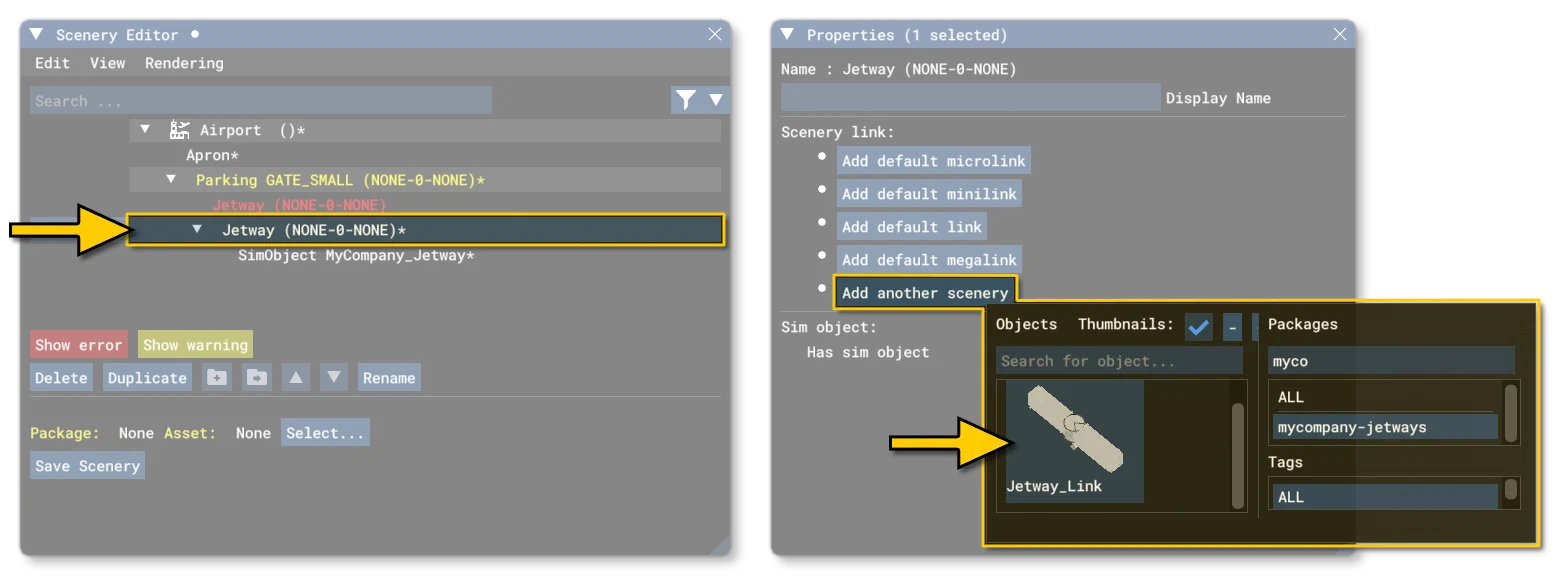Select mycompany-jetways package
The image size is (1556, 576).
click(1385, 427)
